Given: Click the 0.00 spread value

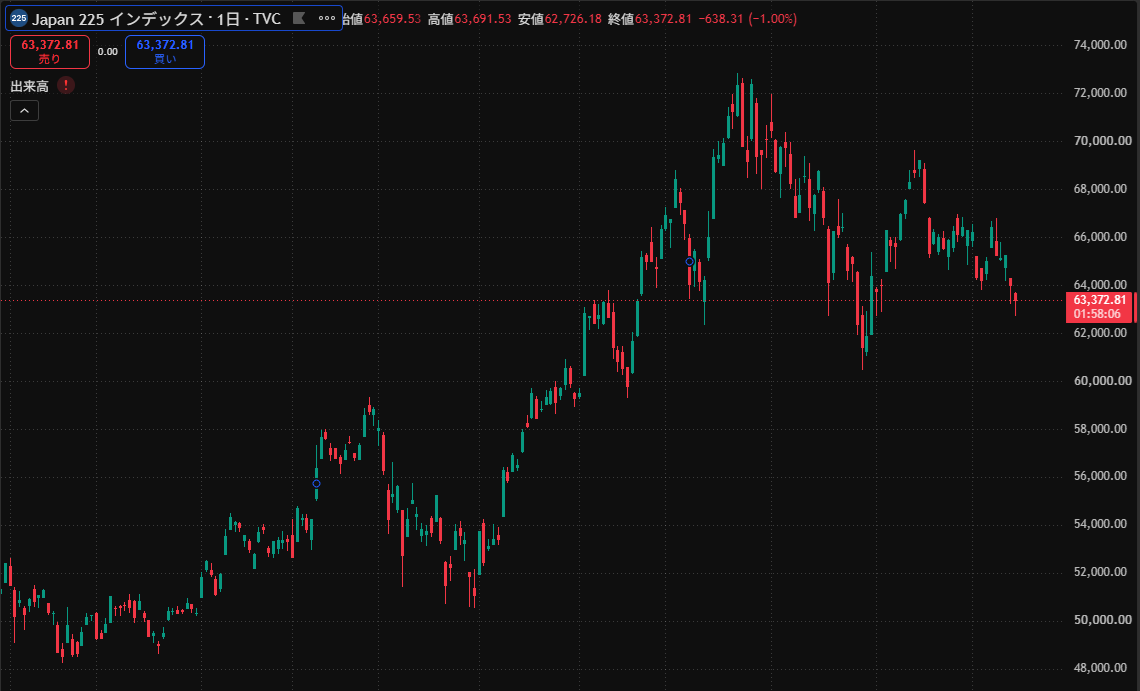Looking at the screenshot, I should [x=108, y=52].
